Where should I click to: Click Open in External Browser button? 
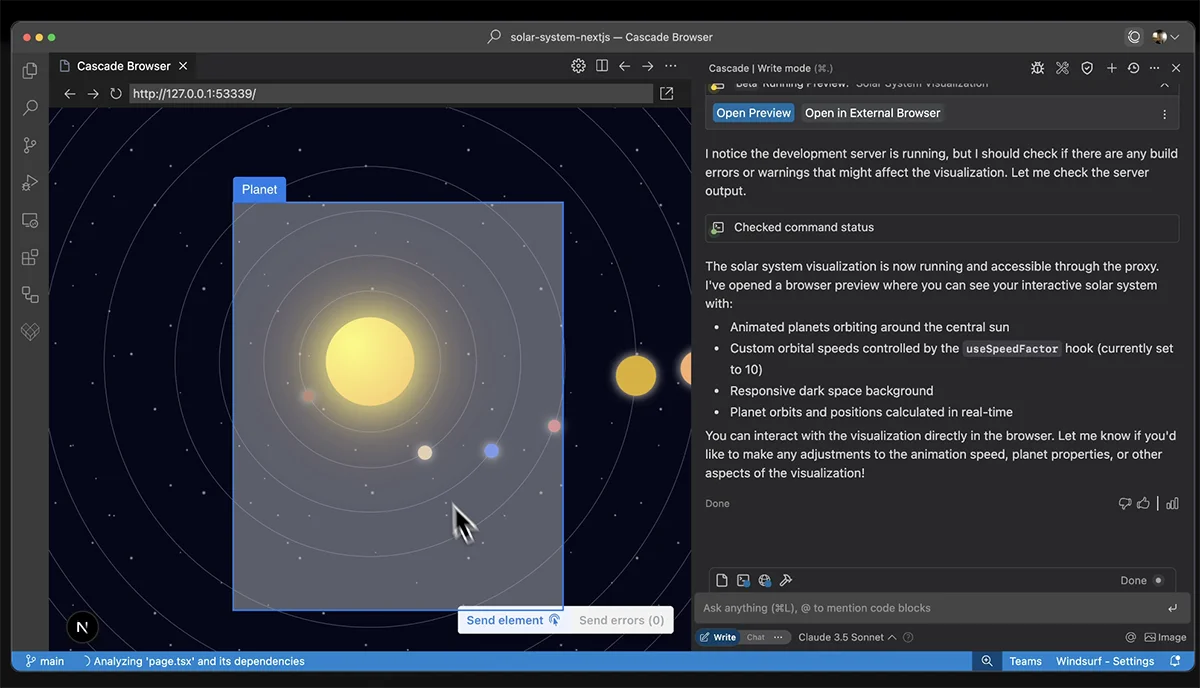tap(873, 113)
